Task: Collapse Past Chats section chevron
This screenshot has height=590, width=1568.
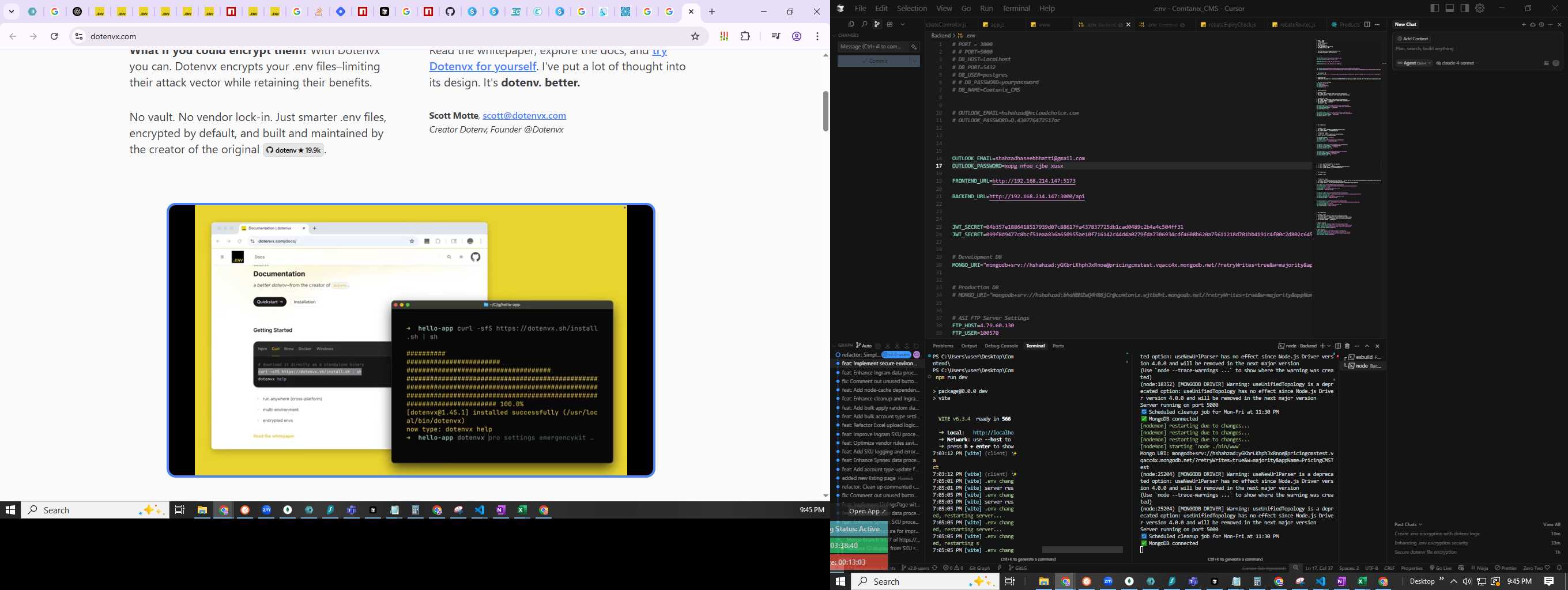Action: coord(1420,524)
